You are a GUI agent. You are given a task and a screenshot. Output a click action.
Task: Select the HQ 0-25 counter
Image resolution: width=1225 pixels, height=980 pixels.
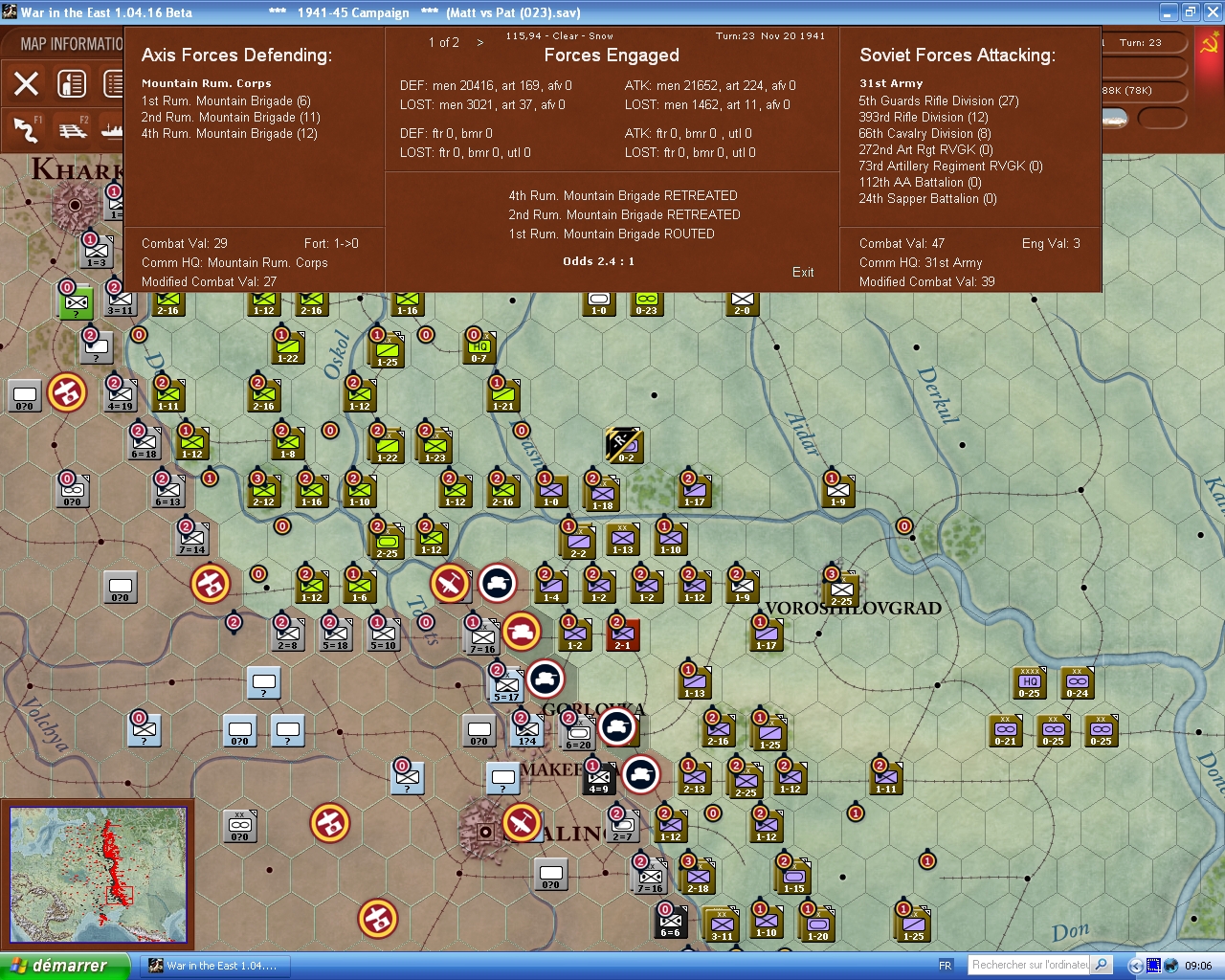pyautogui.click(x=1030, y=682)
